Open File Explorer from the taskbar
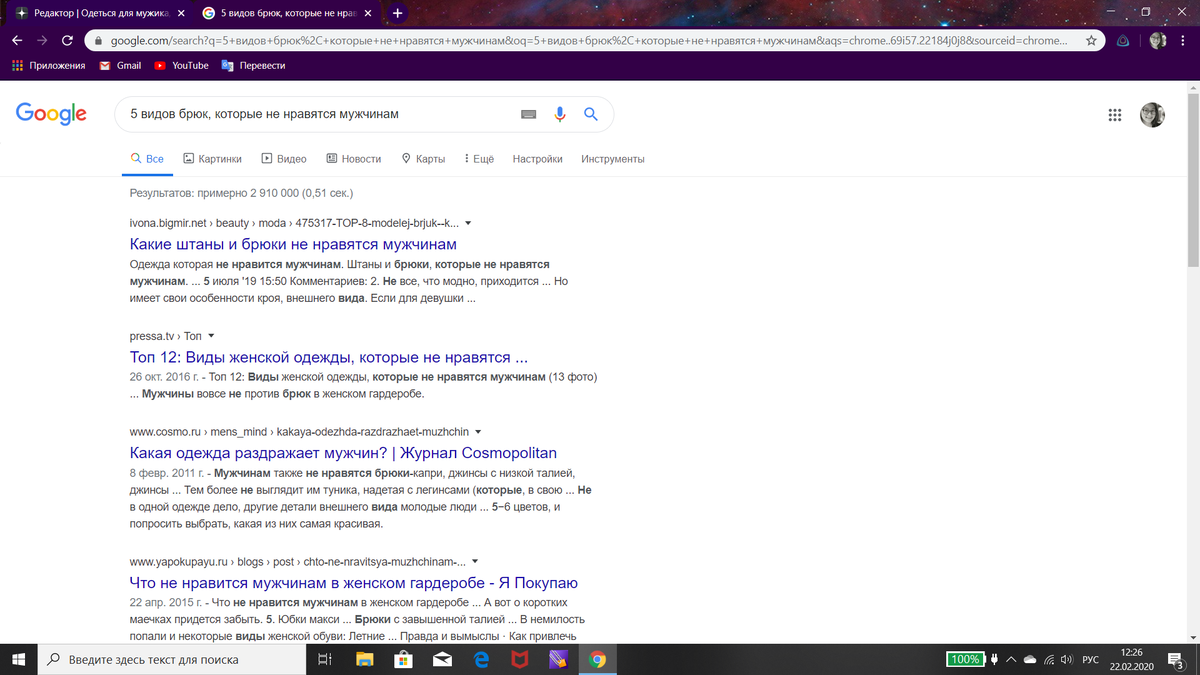The image size is (1200, 675). click(364, 659)
